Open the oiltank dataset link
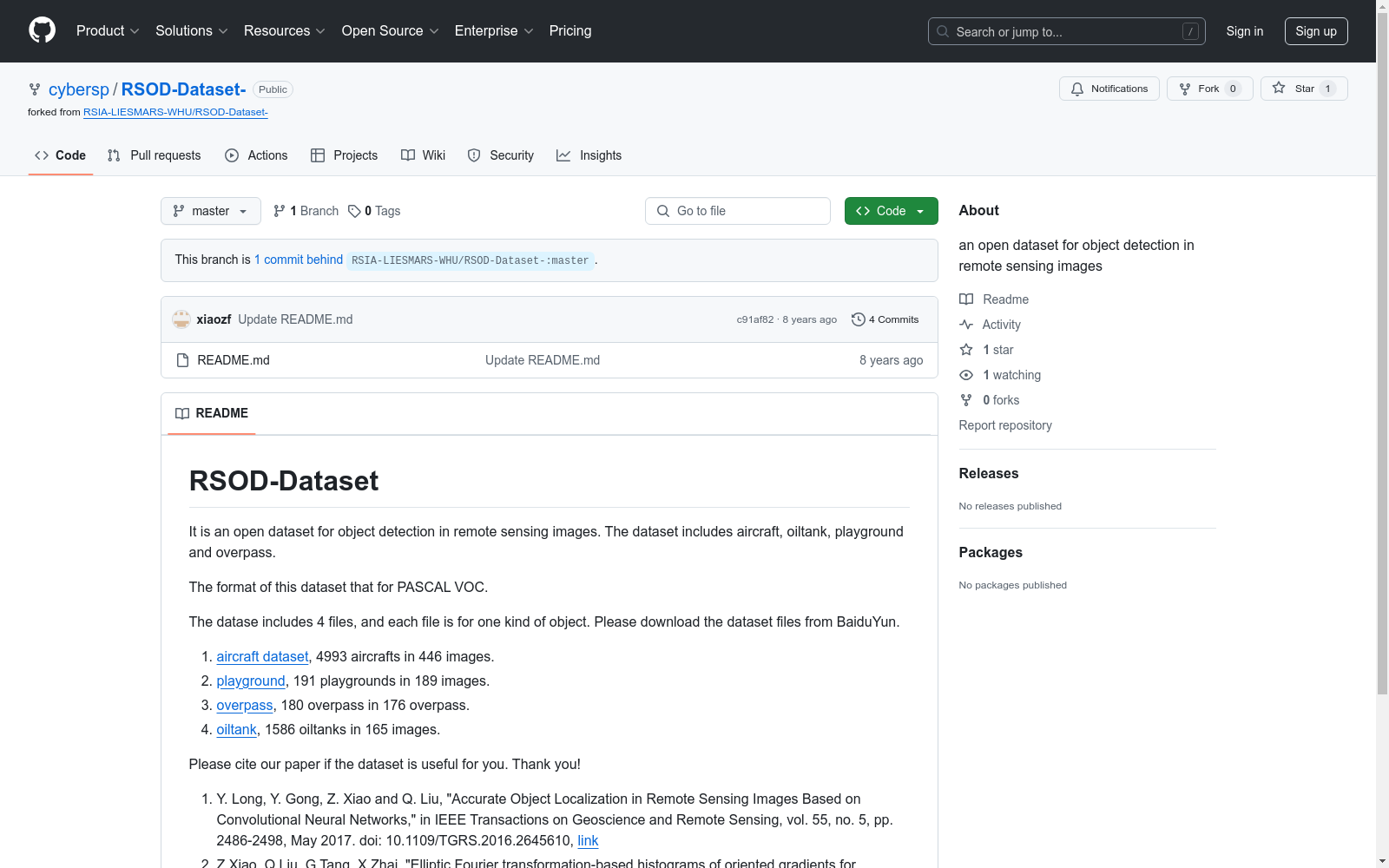 [x=236, y=730]
